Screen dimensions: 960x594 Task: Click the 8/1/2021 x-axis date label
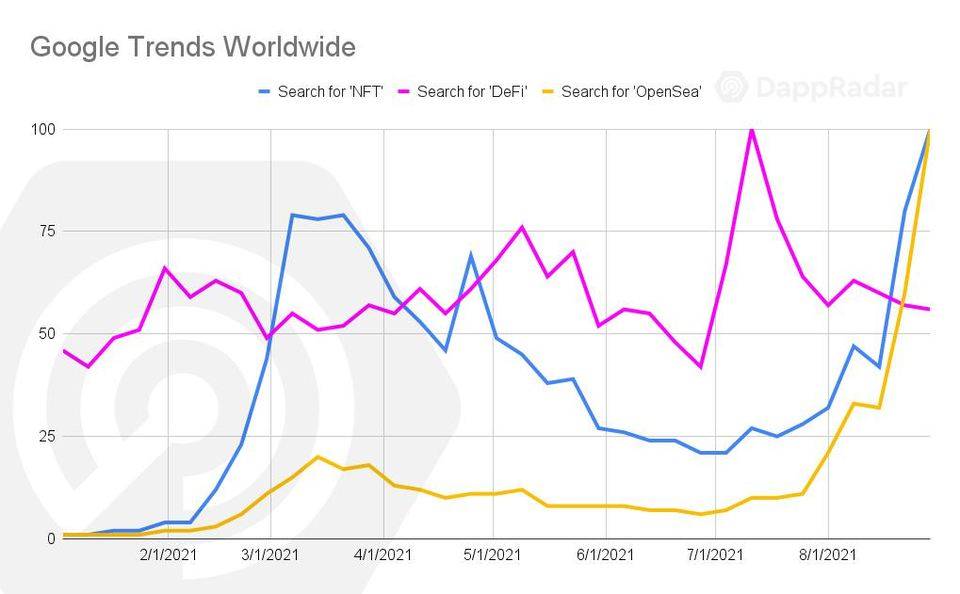click(828, 555)
